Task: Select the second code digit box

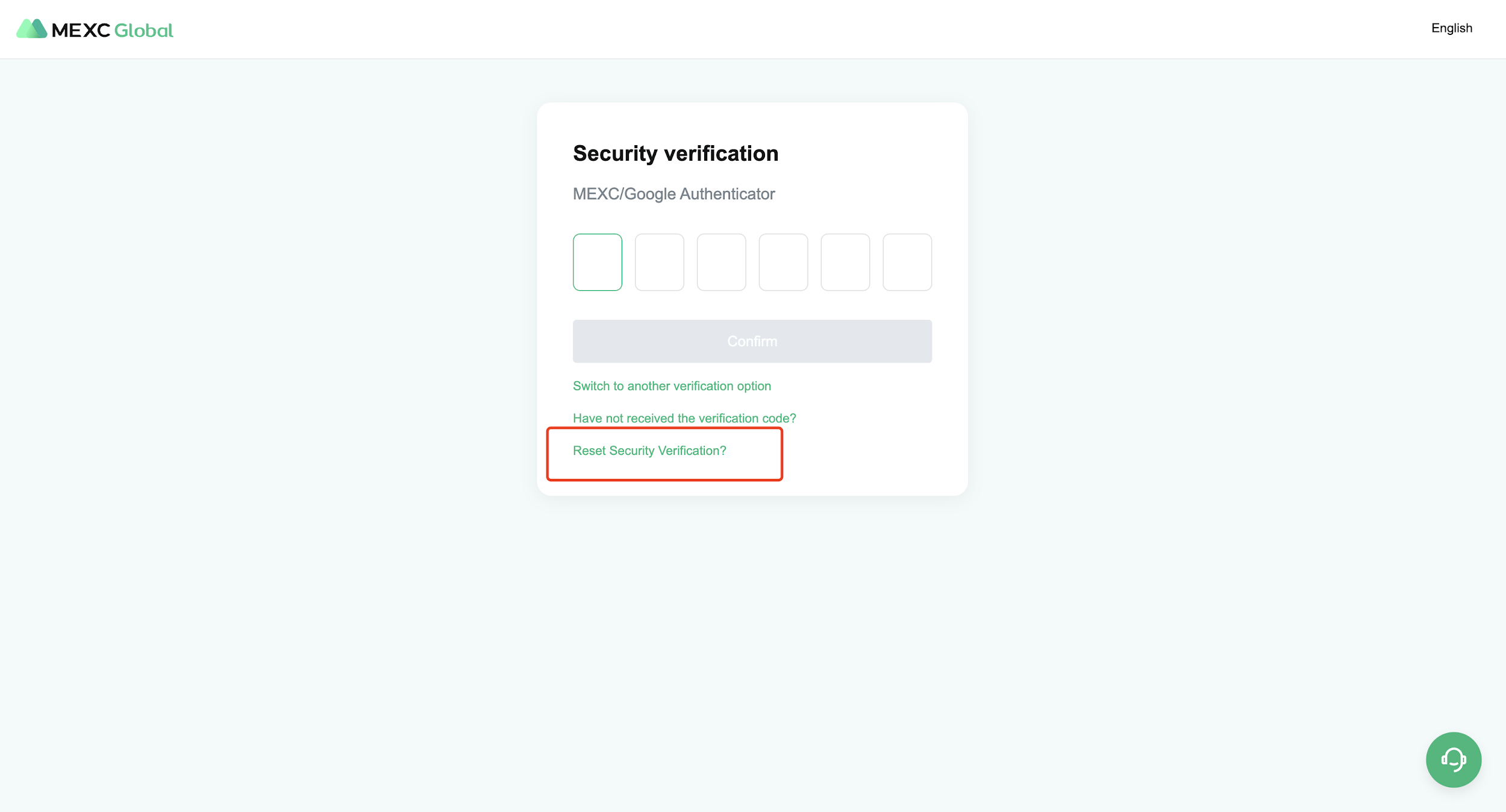Action: coord(659,262)
